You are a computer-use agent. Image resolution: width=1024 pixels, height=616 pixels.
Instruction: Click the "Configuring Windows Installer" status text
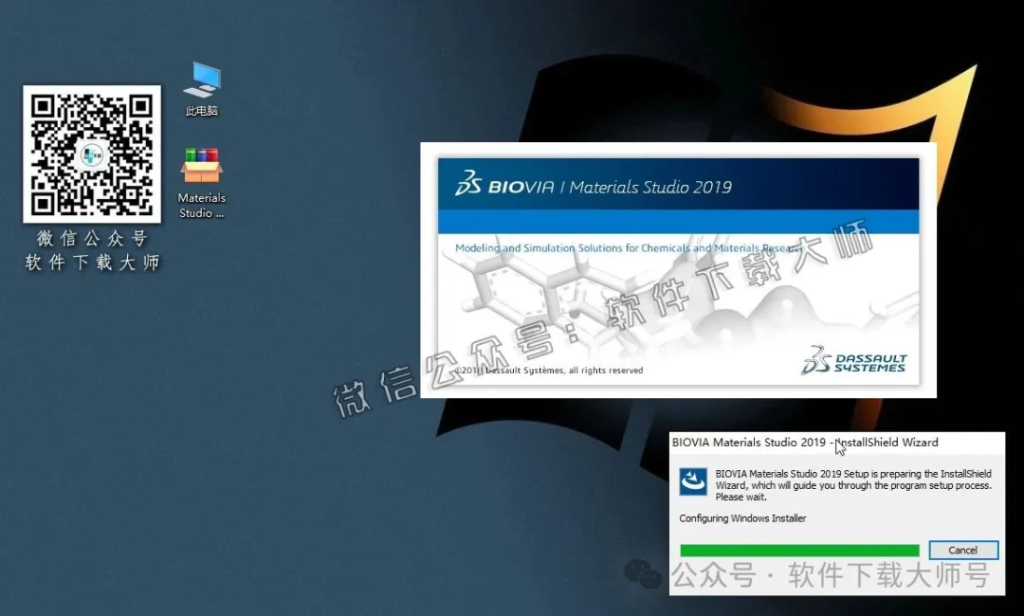[x=742, y=518]
